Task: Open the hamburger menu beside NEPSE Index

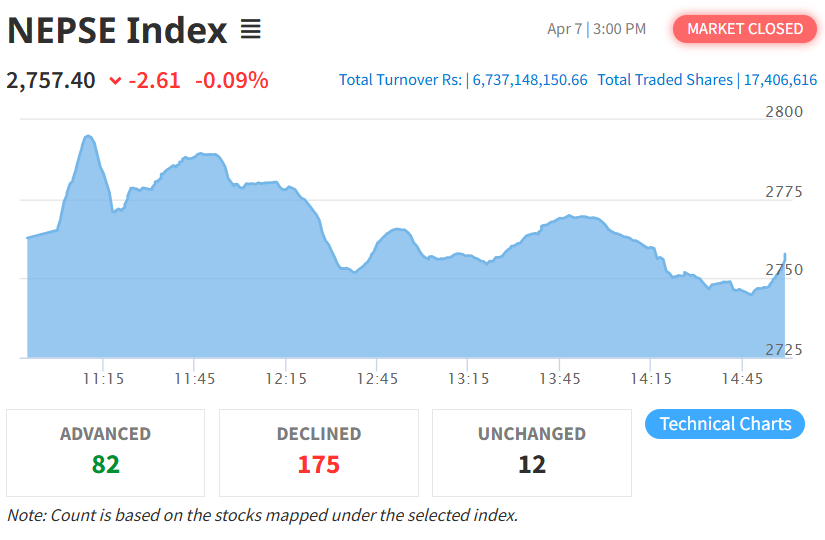Action: (x=250, y=30)
